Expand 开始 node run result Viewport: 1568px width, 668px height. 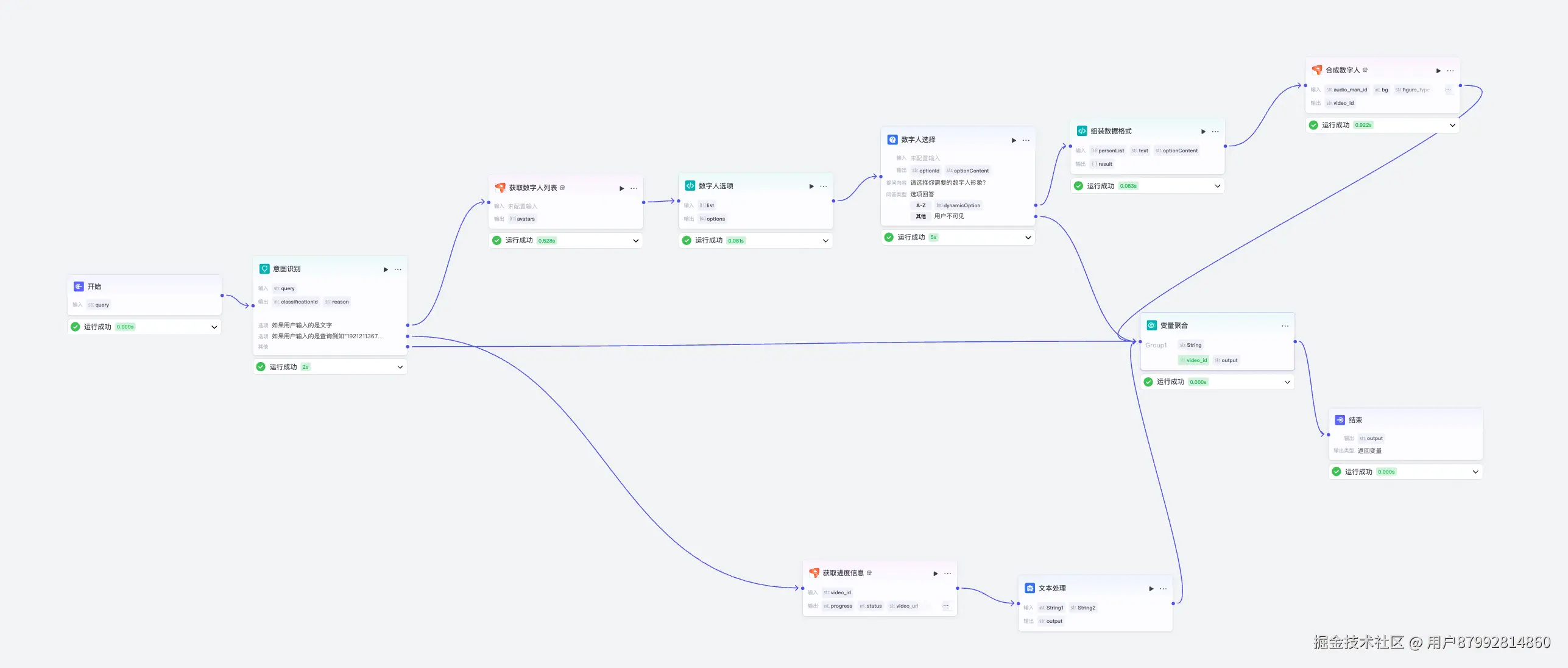point(214,327)
